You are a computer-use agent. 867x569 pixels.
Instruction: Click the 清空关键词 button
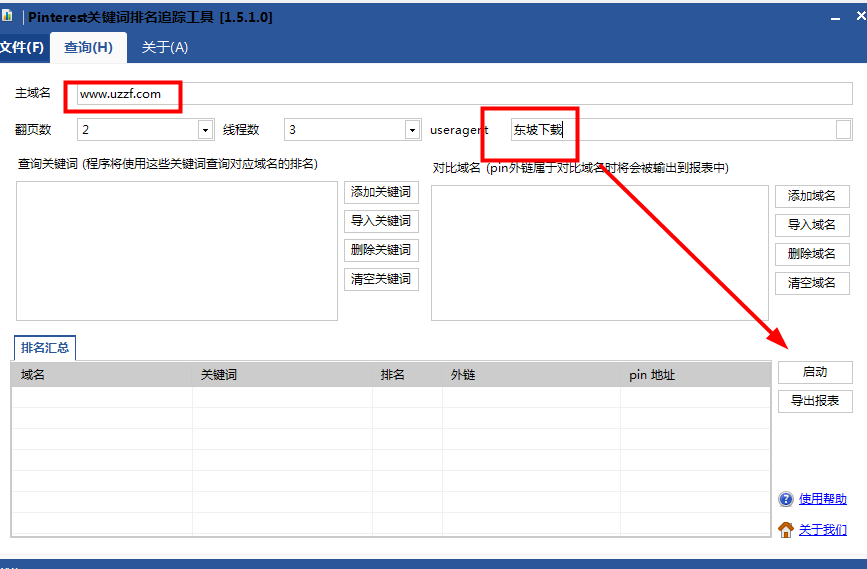click(381, 279)
